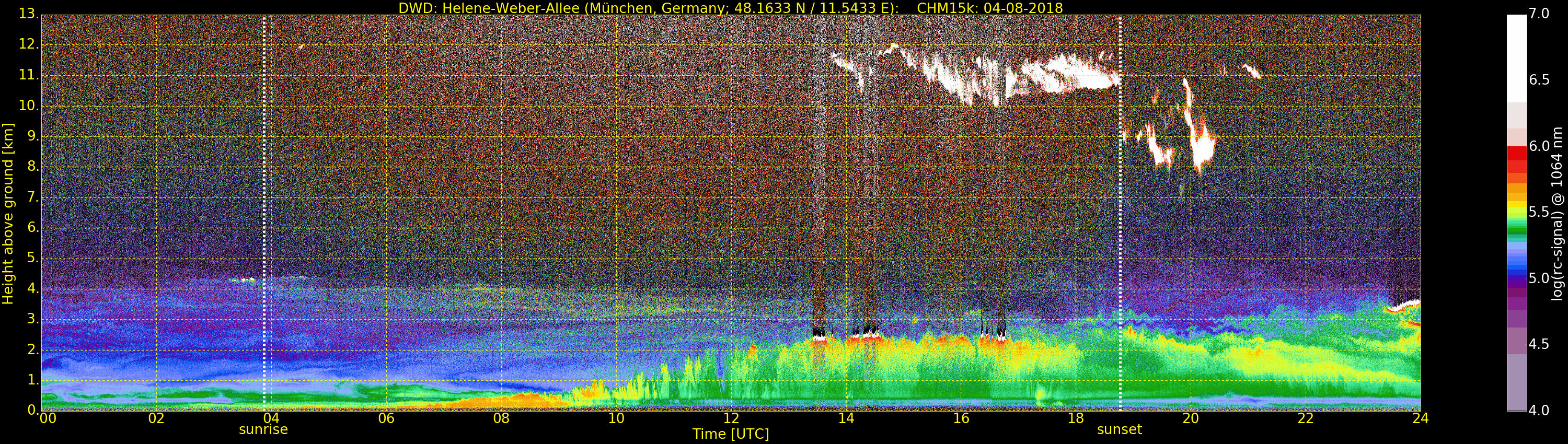Image resolution: width=1568 pixels, height=444 pixels.
Task: Click the '6.' height axis tick label
Action: click(x=33, y=227)
